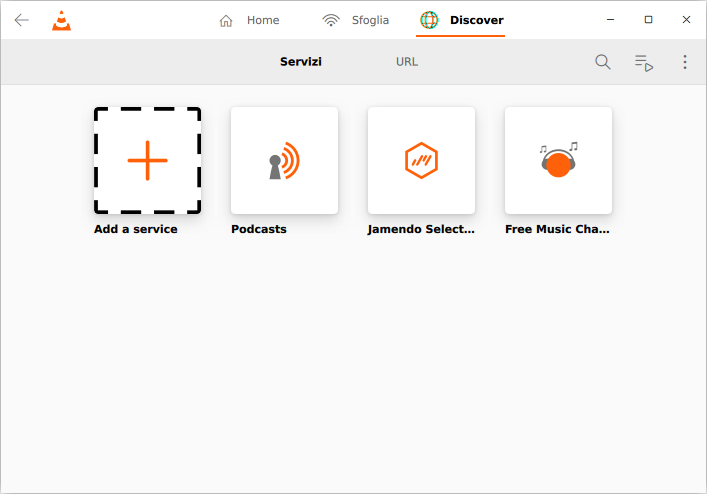The image size is (707, 494).
Task: Select the Discover tab
Action: 461,20
